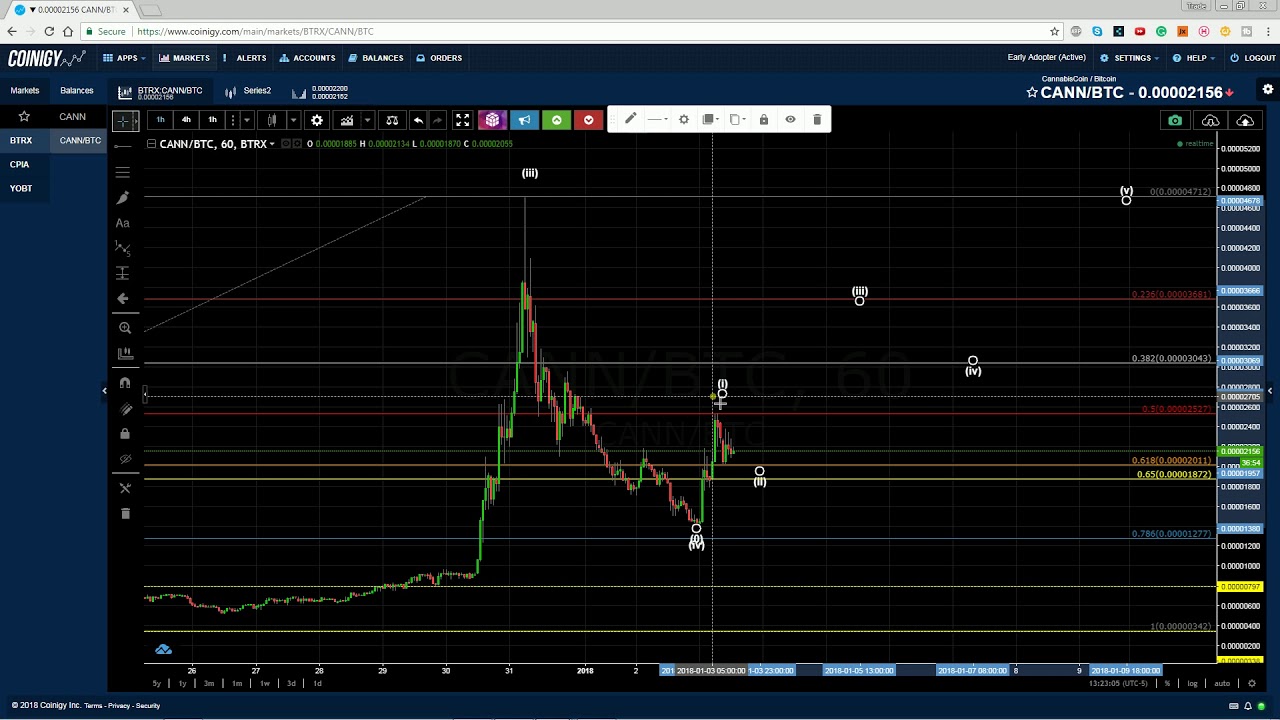
Task: Click the LOGOUT button
Action: point(1253,58)
